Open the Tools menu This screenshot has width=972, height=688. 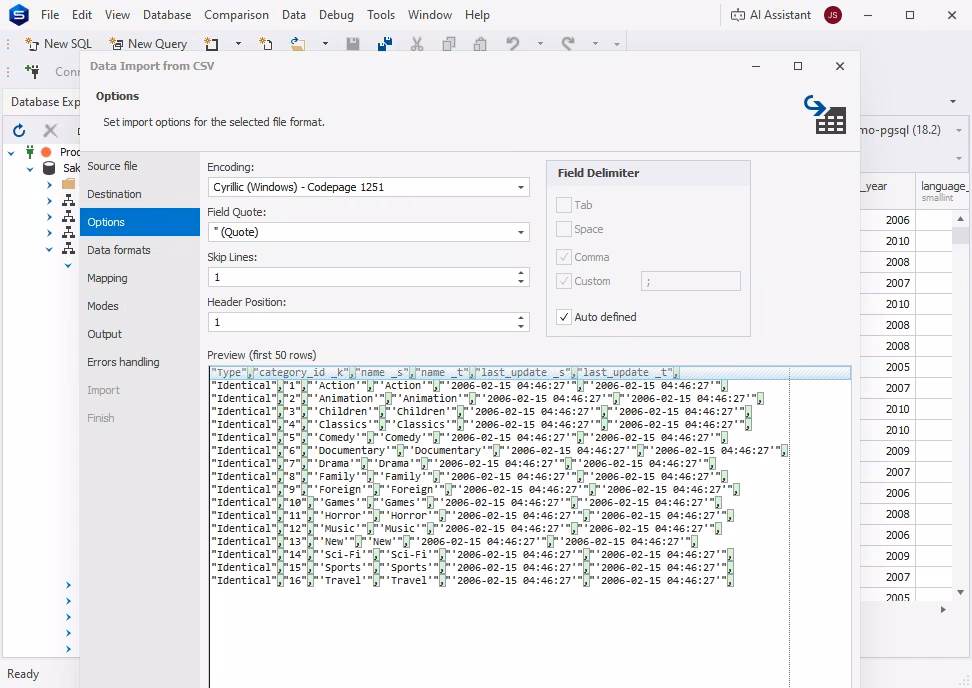click(x=381, y=15)
